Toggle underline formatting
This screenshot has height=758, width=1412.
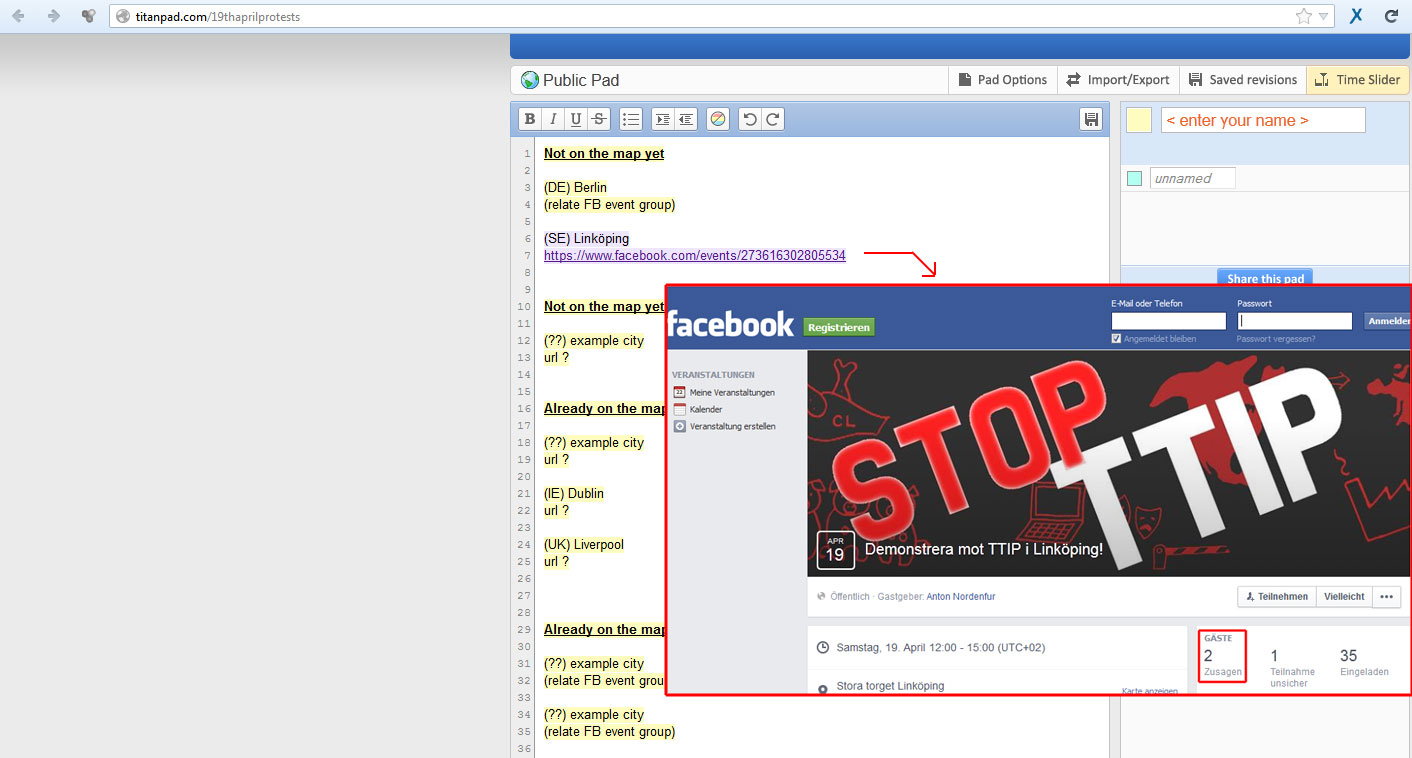(x=576, y=120)
